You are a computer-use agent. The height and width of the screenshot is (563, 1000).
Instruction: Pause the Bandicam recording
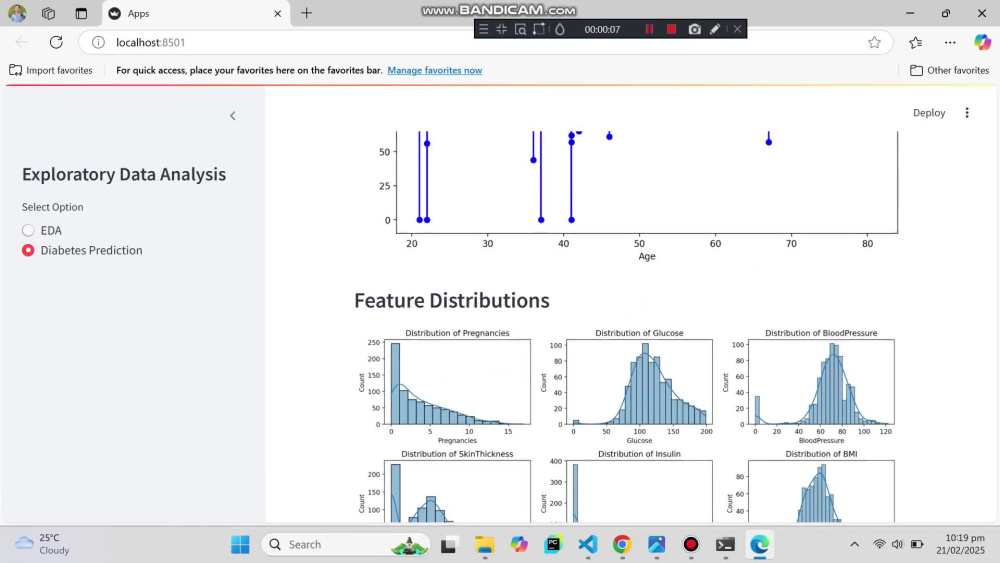(x=649, y=29)
